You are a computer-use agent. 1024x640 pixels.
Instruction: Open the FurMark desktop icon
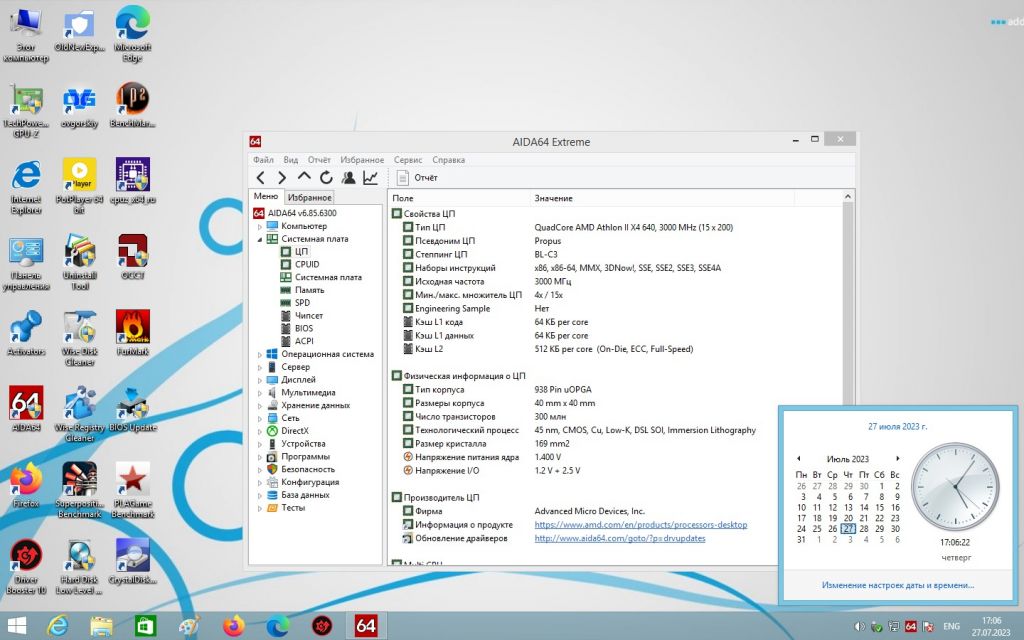pyautogui.click(x=133, y=334)
